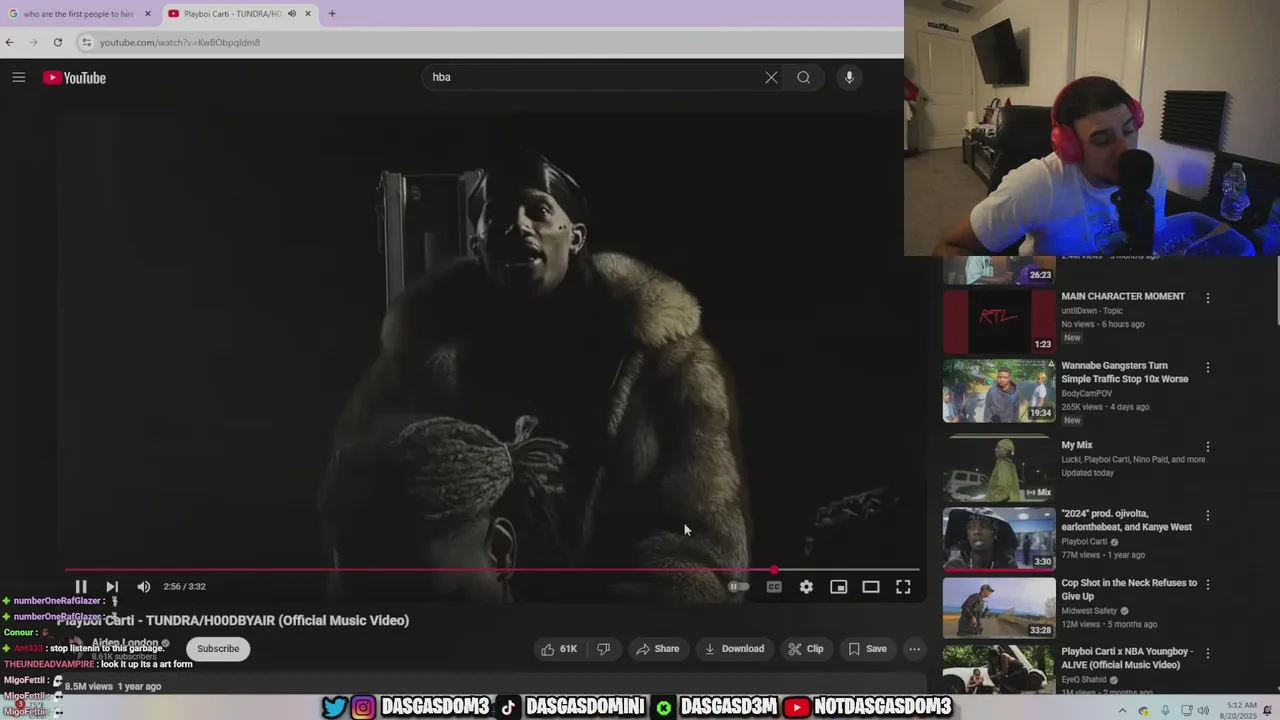The width and height of the screenshot is (1280, 720).
Task: Click the Playboi Carti channel name in sidebar
Action: pyautogui.click(x=1084, y=542)
